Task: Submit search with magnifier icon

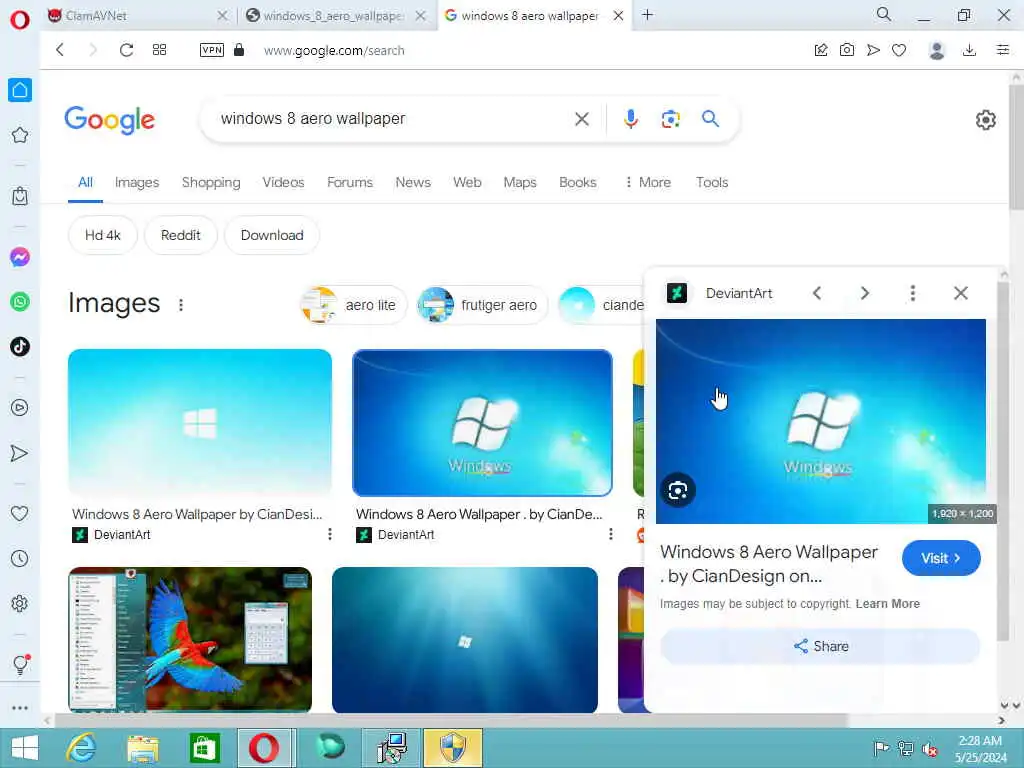Action: [711, 119]
